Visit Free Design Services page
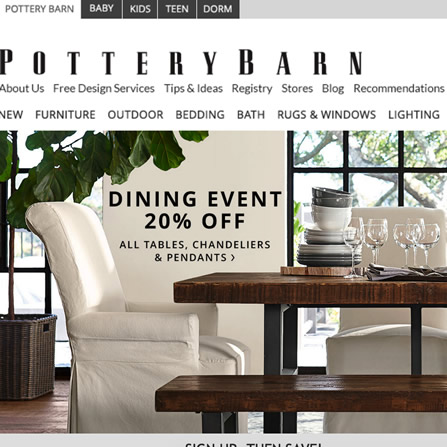The image size is (447, 447). pos(104,88)
